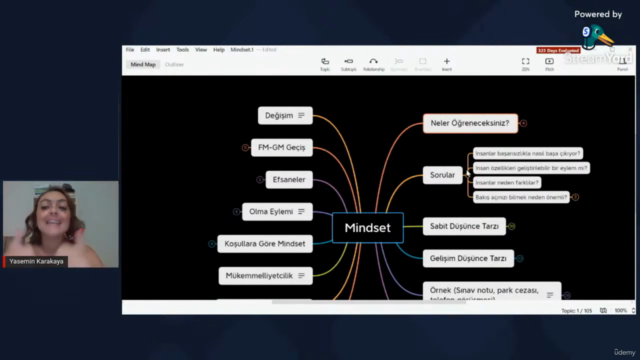
Task: Click the Days Evaluated trial badge
Action: click(558, 50)
